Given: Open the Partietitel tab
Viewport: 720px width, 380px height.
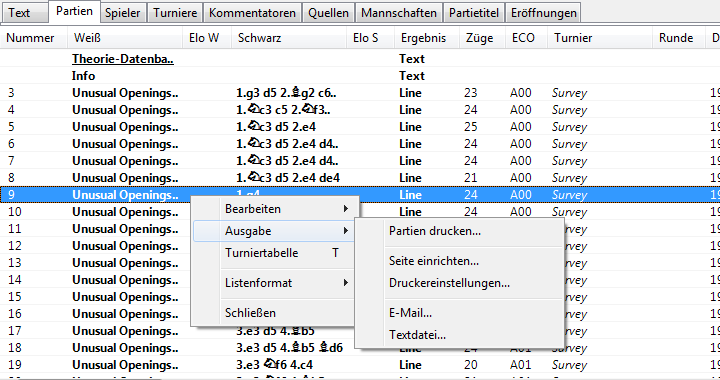Looking at the screenshot, I should (474, 13).
